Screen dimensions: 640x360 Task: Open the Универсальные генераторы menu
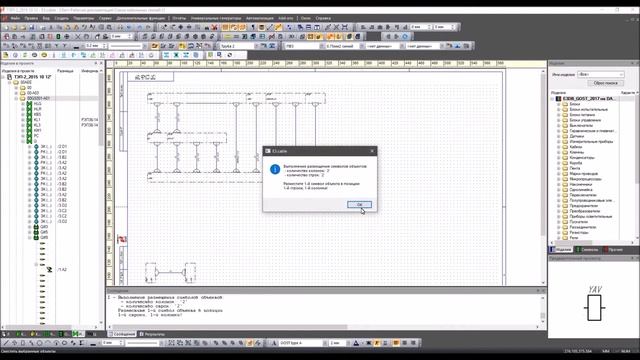216,18
